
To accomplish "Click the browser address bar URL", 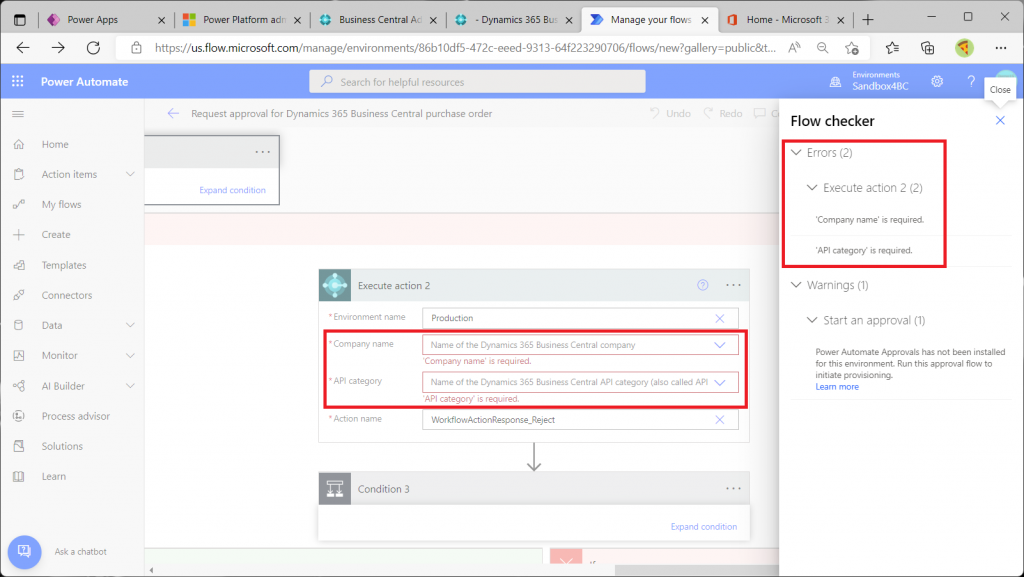I will (466, 48).
